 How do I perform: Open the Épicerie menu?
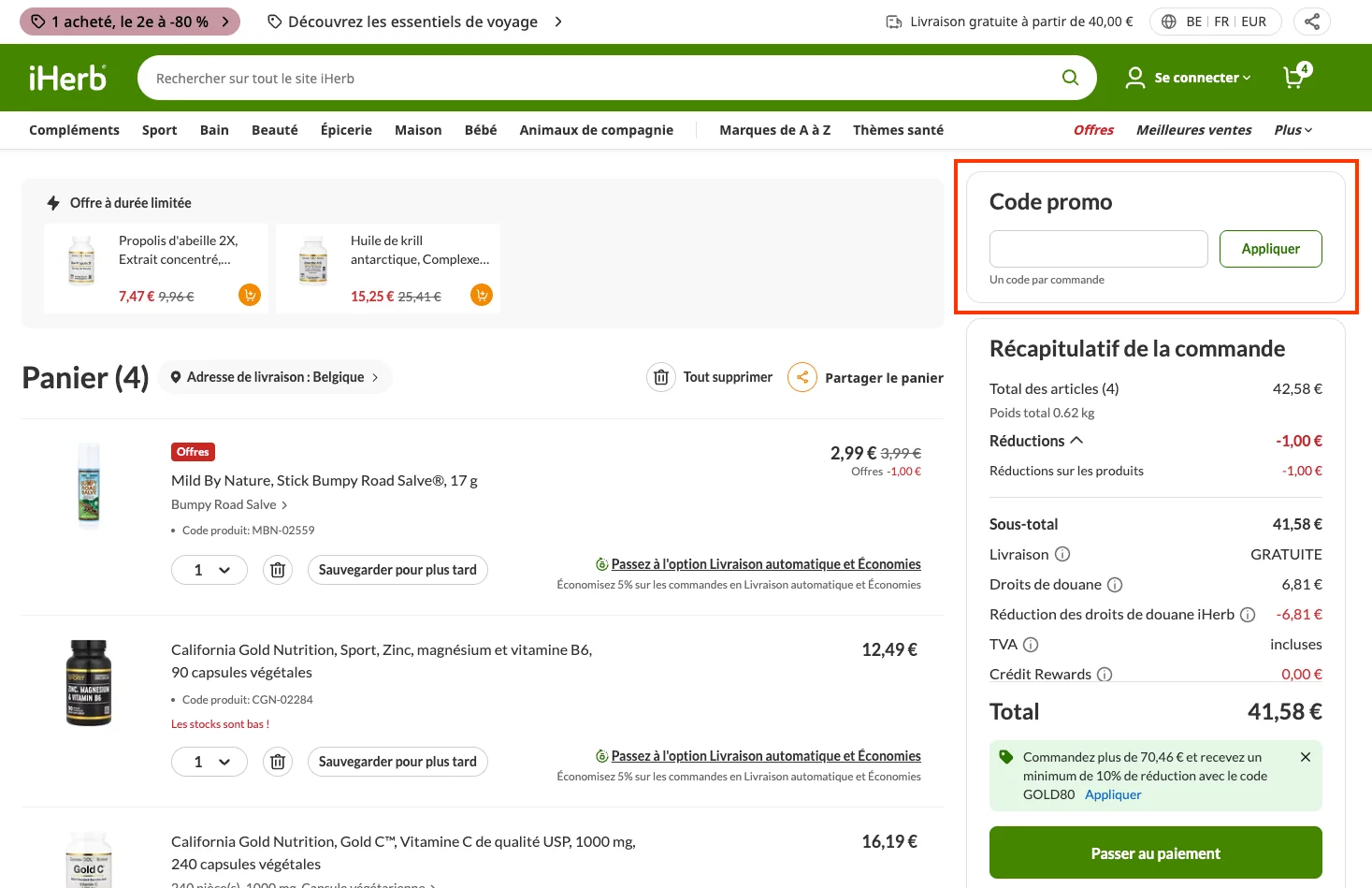coord(346,130)
